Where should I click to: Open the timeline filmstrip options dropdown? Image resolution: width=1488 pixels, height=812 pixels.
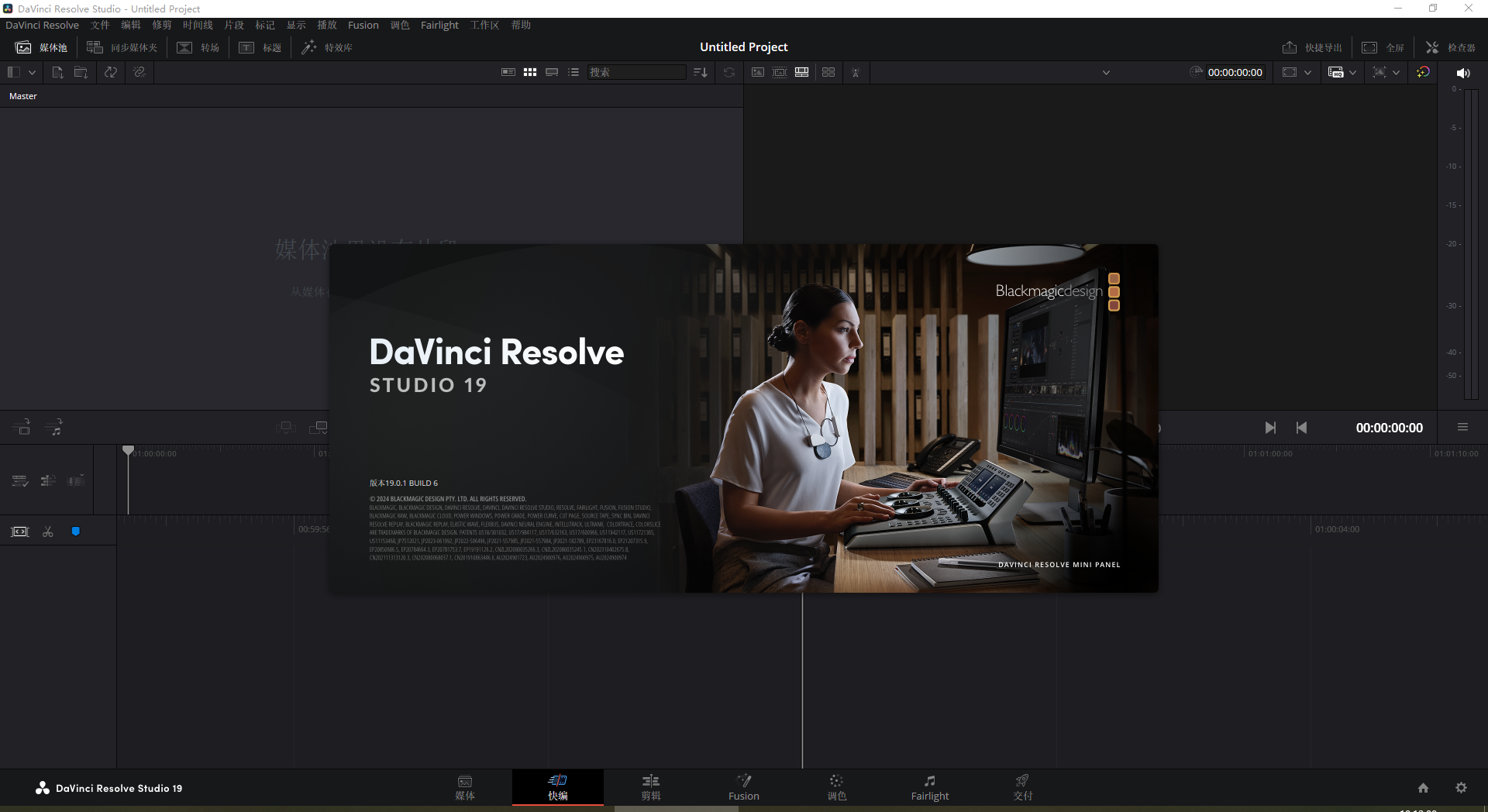(x=76, y=481)
